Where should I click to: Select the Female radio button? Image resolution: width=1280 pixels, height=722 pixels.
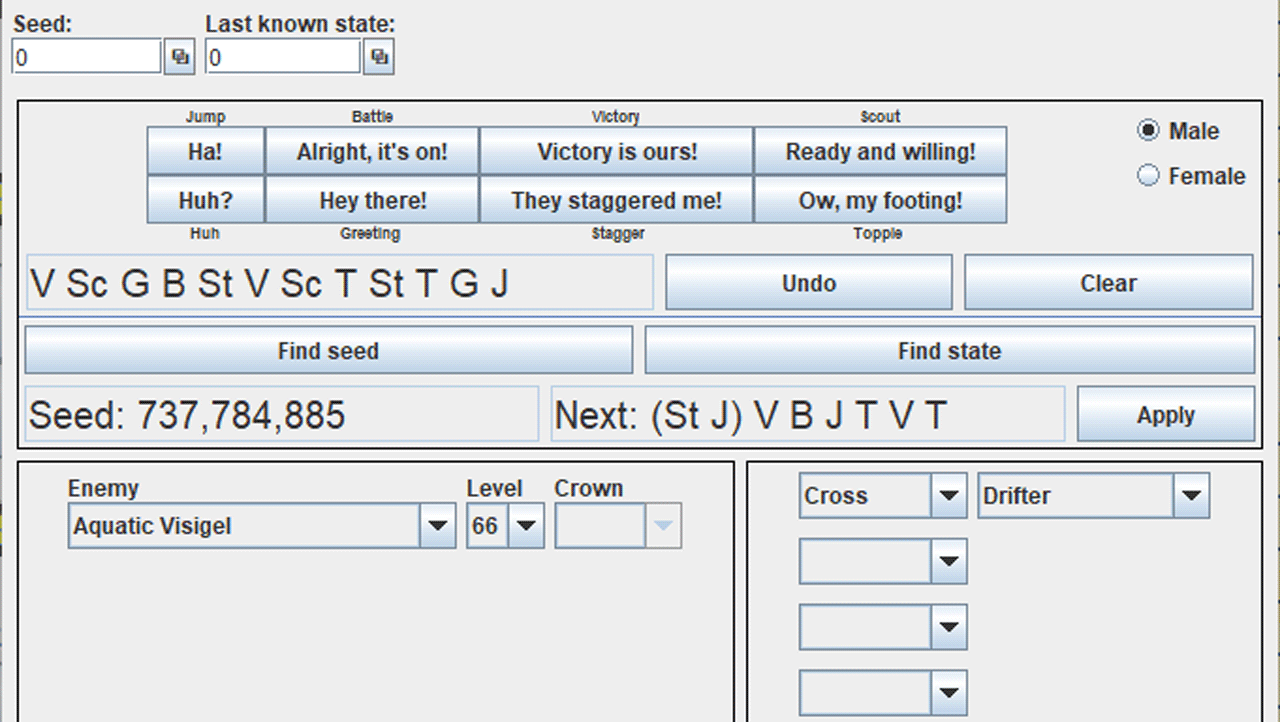[x=1149, y=176]
